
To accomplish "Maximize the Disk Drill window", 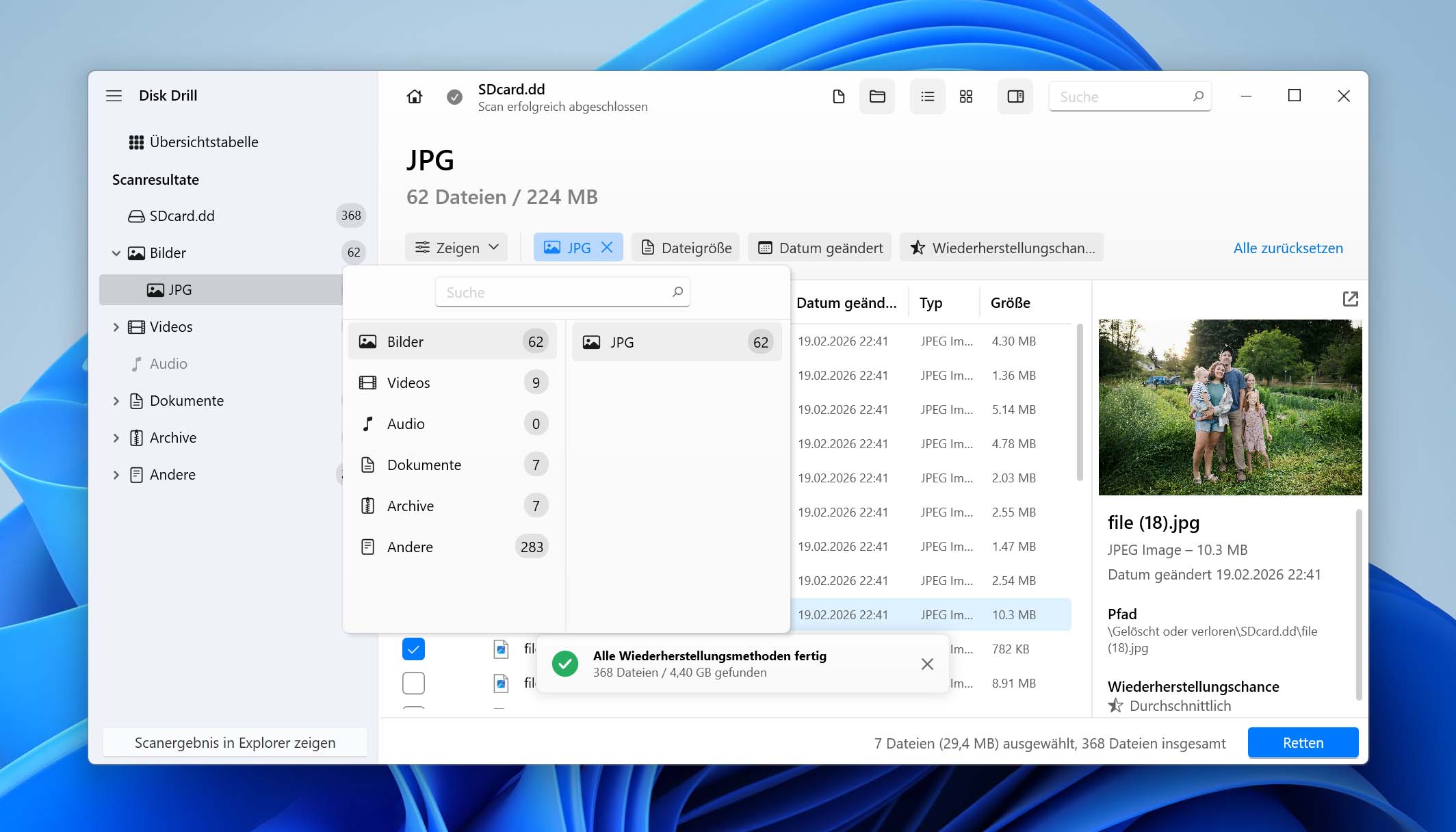I will (1294, 96).
